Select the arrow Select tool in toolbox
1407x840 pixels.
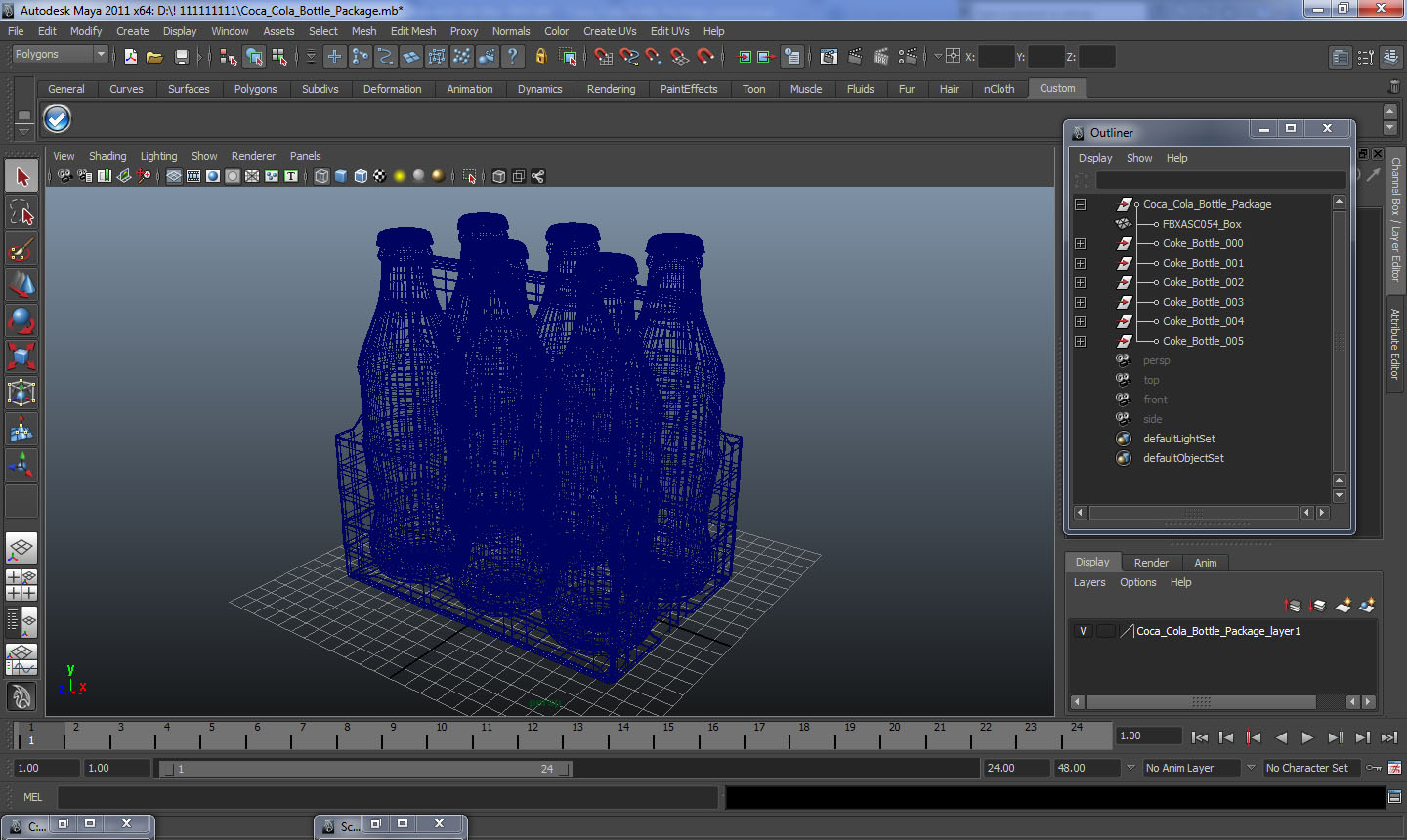[21, 177]
